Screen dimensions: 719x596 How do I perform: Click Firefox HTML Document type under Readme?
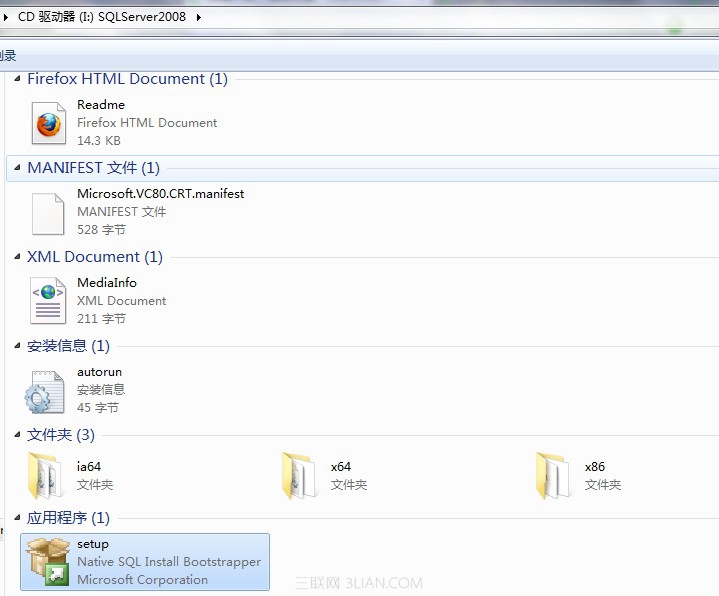click(147, 123)
